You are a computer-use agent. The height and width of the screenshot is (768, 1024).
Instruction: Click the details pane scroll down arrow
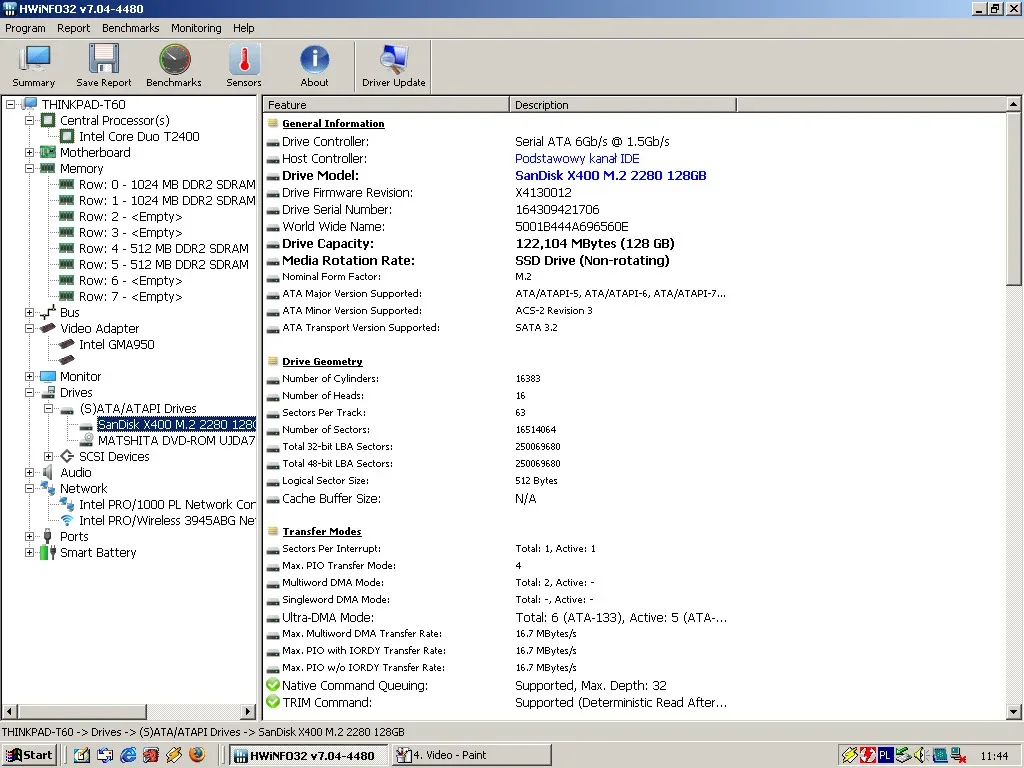coord(1014,712)
